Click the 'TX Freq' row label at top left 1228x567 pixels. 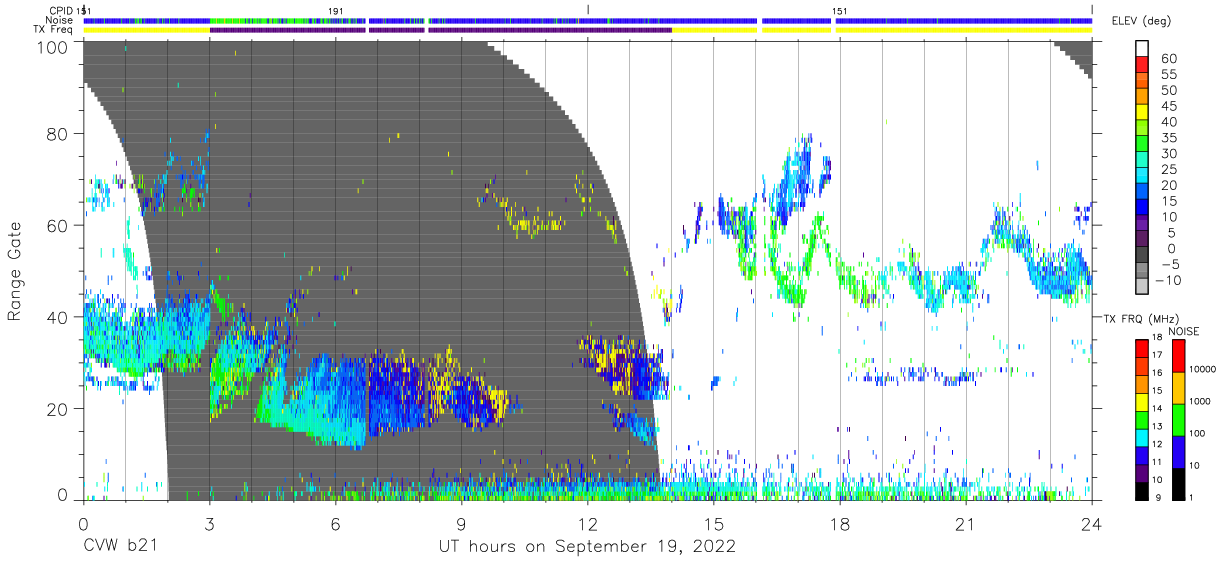[54, 30]
